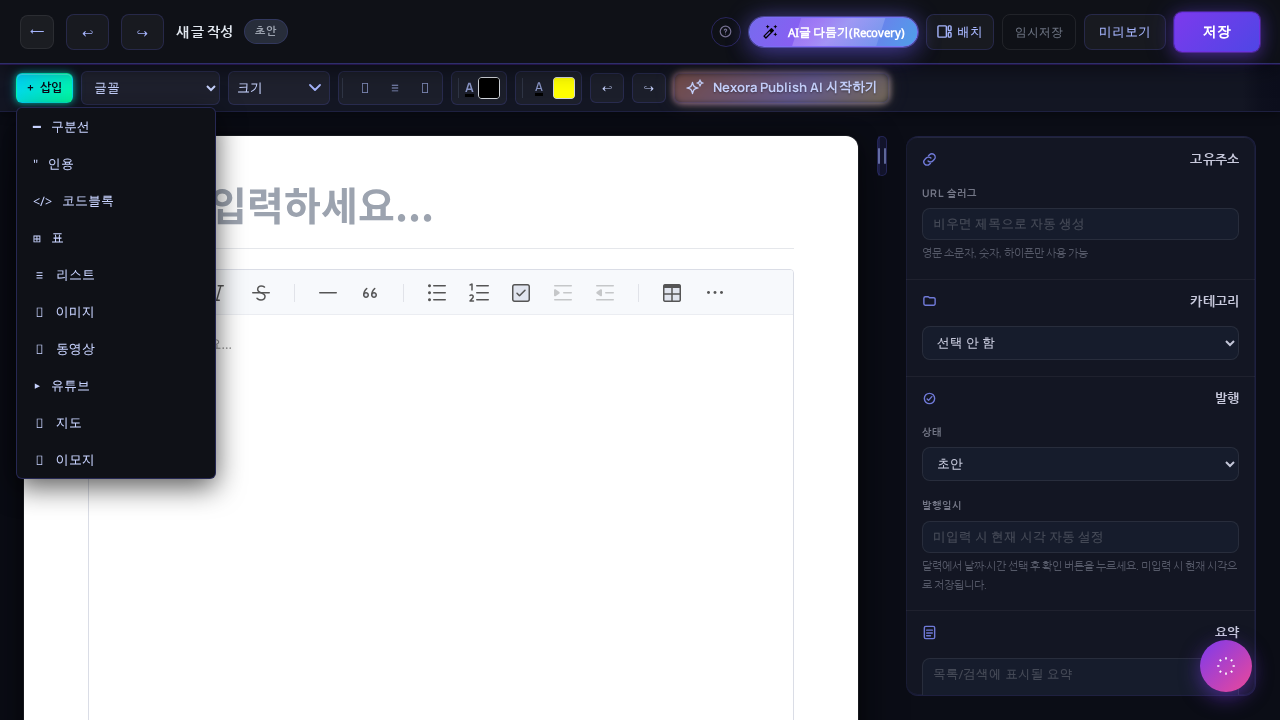Open the 카테고리 선택 안 함 dropdown
This screenshot has height=720, width=1280.
1080,343
